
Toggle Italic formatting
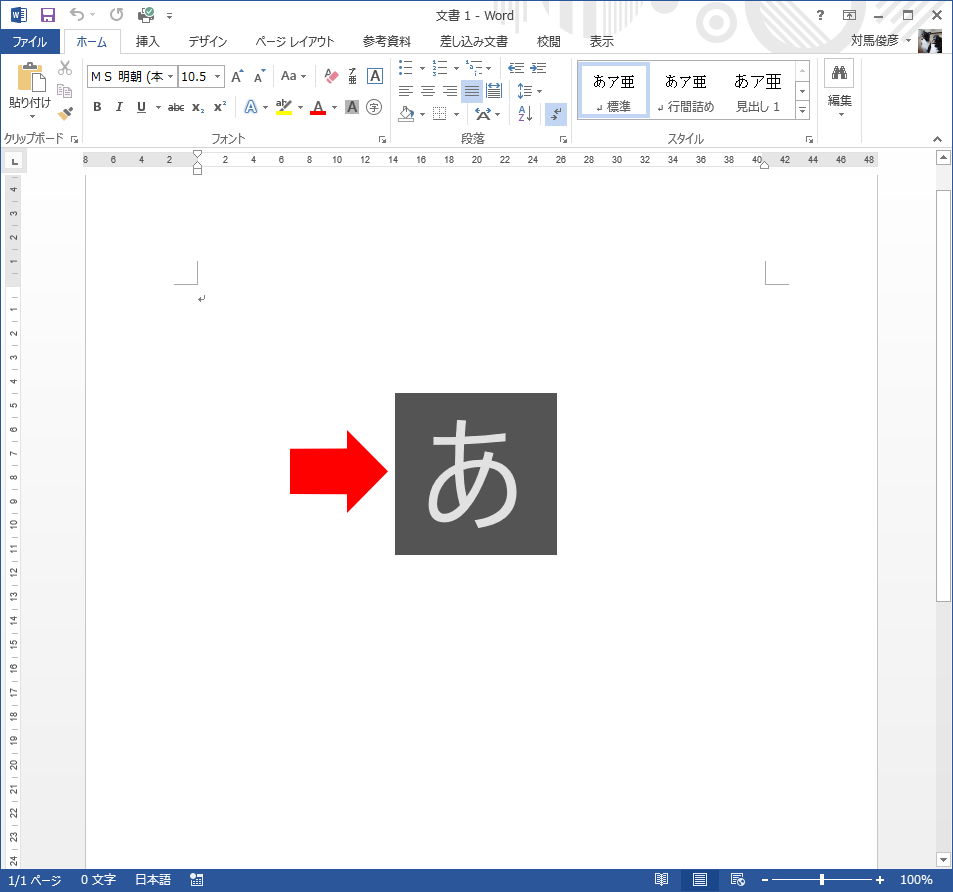click(x=119, y=108)
